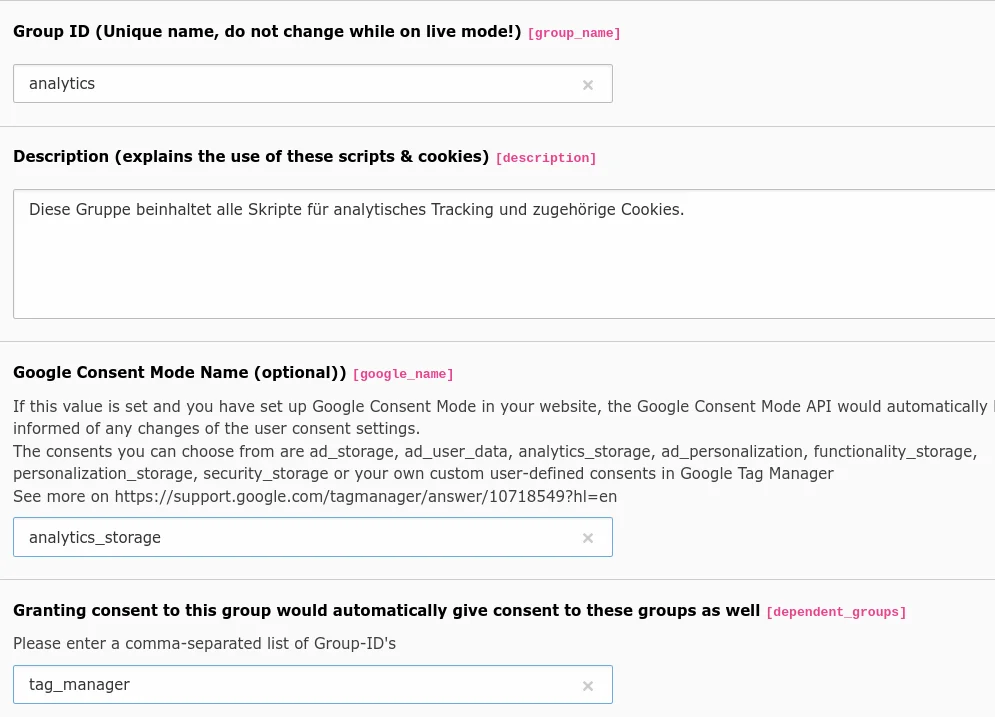Image resolution: width=995 pixels, height=717 pixels.
Task: Clear the tag_manager dependent groups field
Action: [588, 685]
